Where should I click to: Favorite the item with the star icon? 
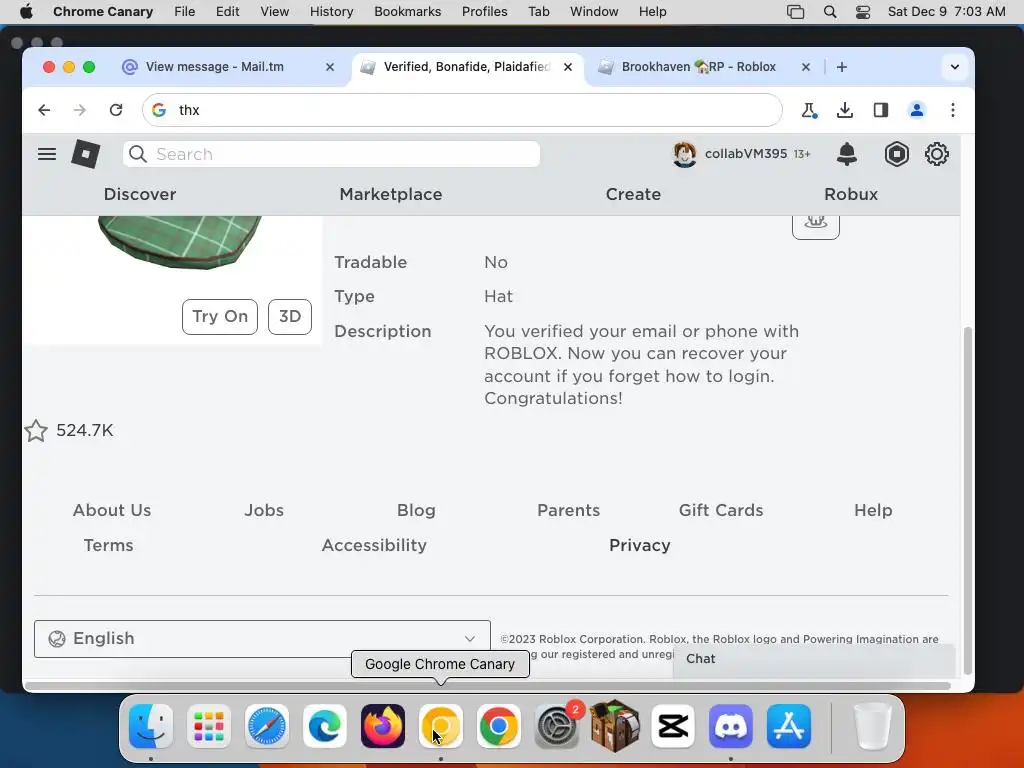tap(36, 430)
